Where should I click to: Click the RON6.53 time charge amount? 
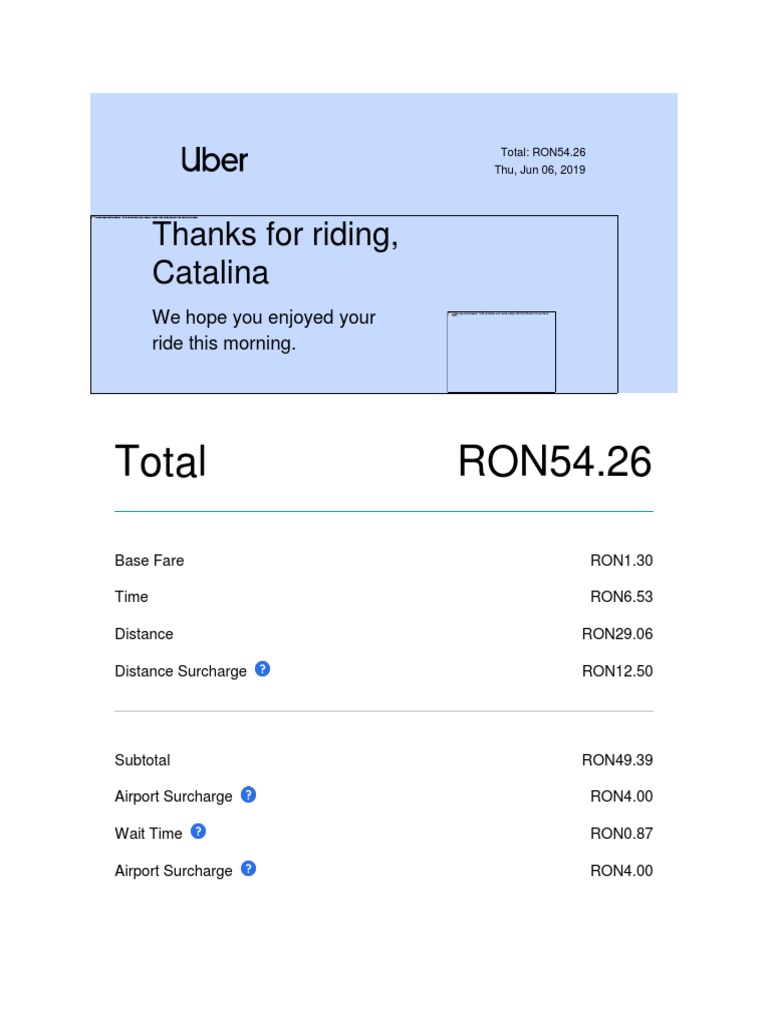coord(621,597)
